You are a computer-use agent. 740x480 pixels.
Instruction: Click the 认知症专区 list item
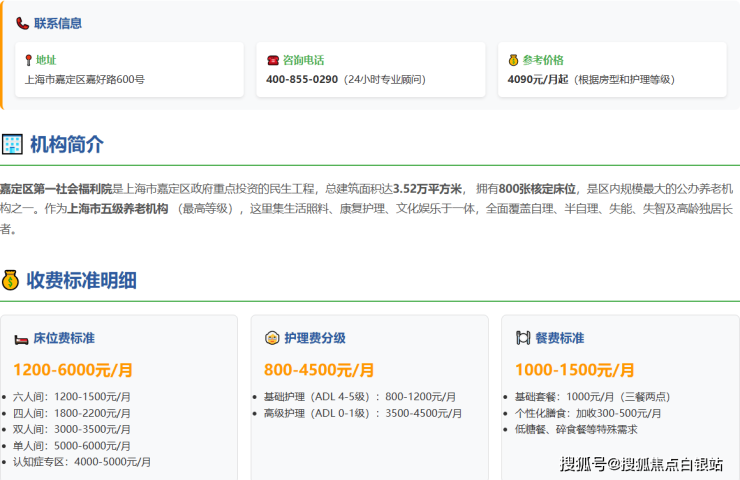coord(82,461)
